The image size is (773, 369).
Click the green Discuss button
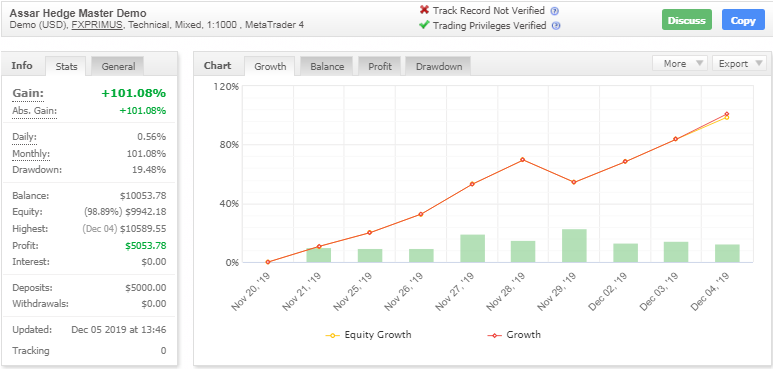pyautogui.click(x=687, y=21)
